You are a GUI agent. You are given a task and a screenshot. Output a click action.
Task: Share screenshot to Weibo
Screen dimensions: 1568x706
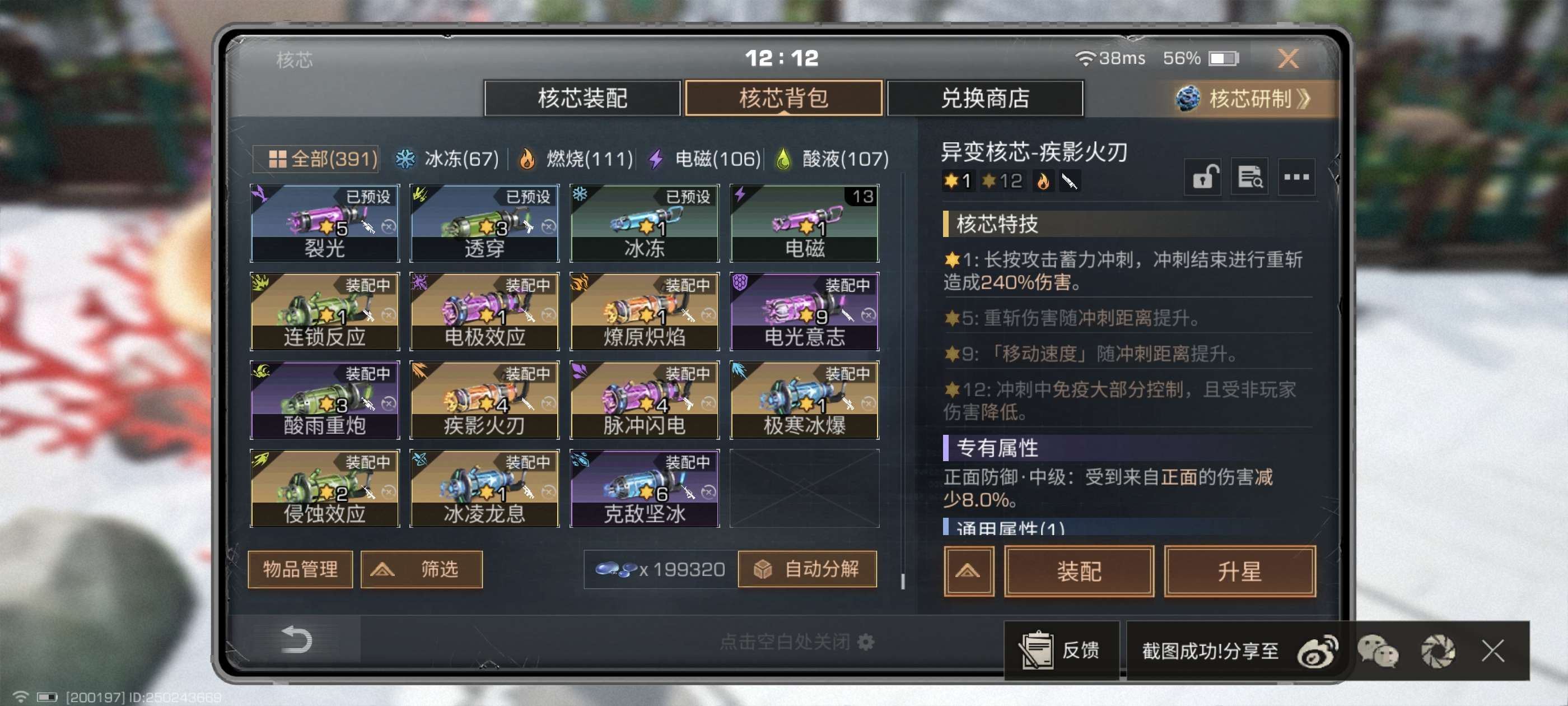point(1317,651)
